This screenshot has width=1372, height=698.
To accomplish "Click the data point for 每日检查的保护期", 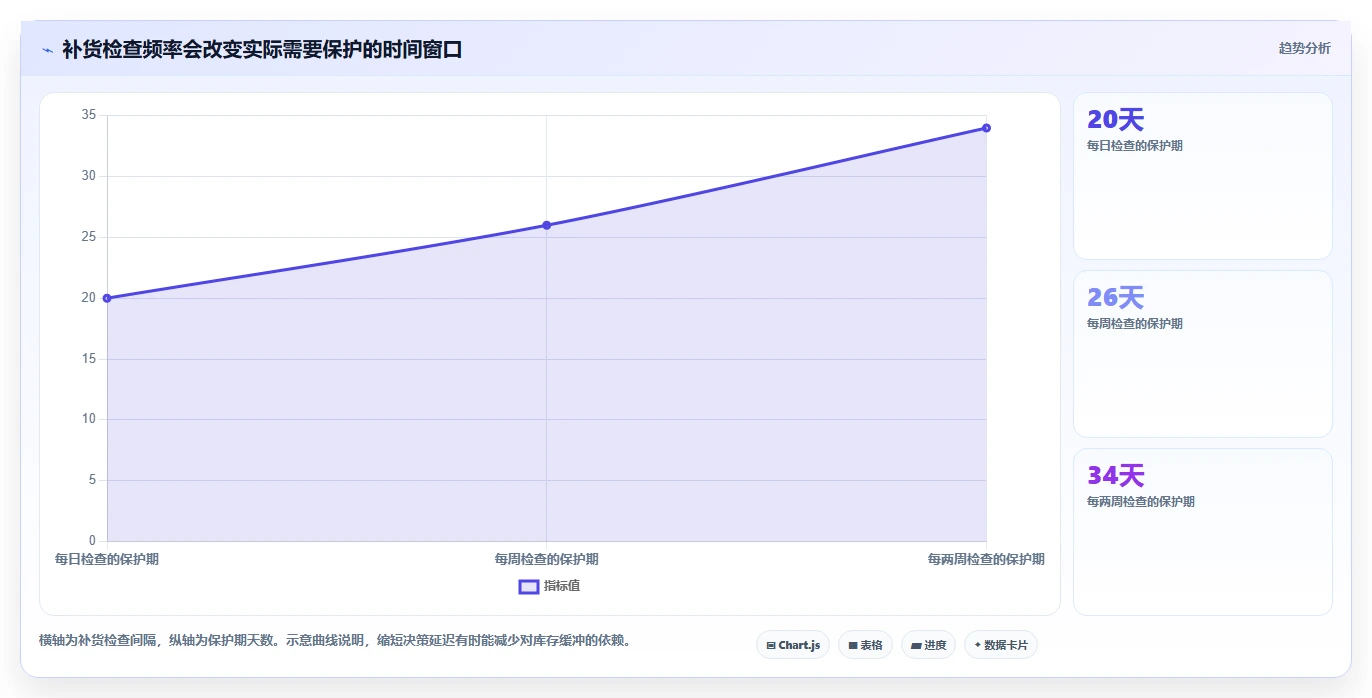I will (x=107, y=298).
